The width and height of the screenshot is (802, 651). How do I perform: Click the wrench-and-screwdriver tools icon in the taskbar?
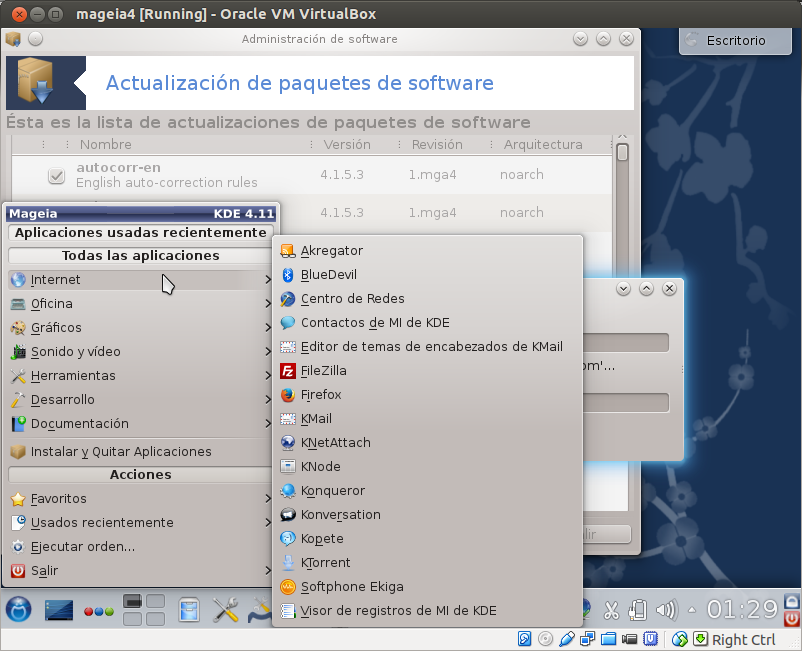[x=225, y=609]
